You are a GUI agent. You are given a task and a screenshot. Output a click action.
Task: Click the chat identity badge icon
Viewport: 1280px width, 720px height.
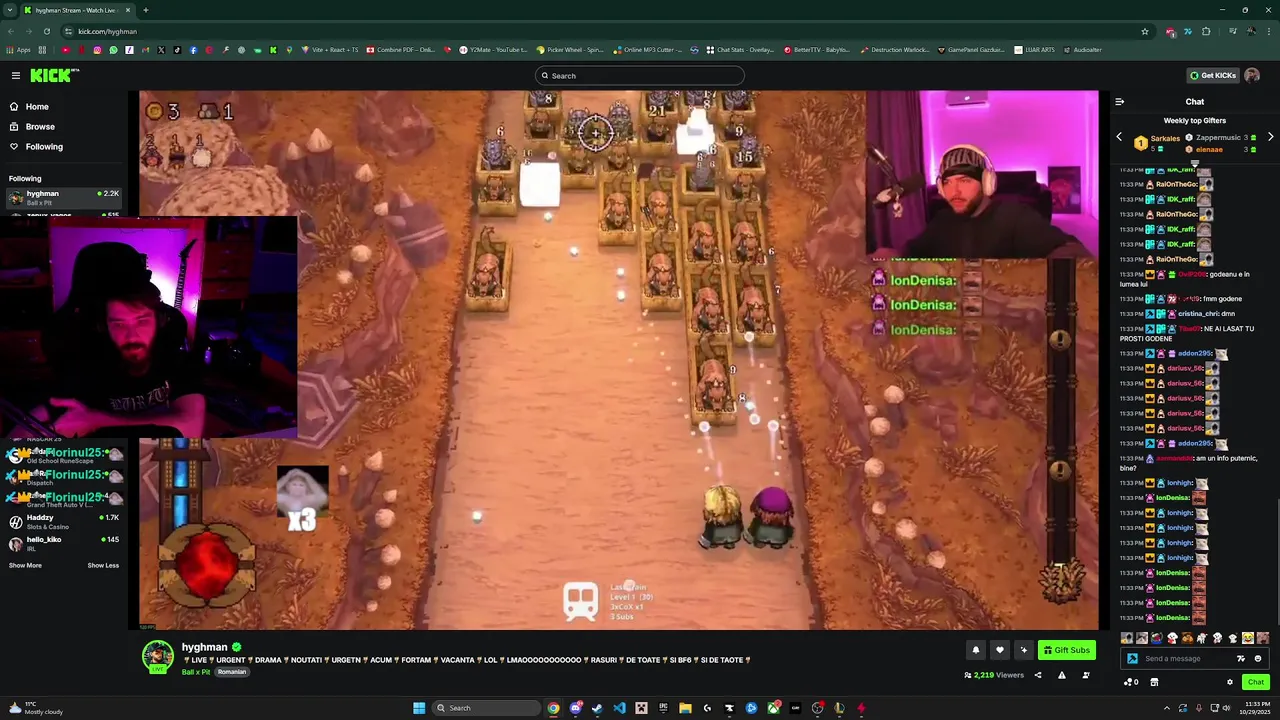coord(1132,659)
